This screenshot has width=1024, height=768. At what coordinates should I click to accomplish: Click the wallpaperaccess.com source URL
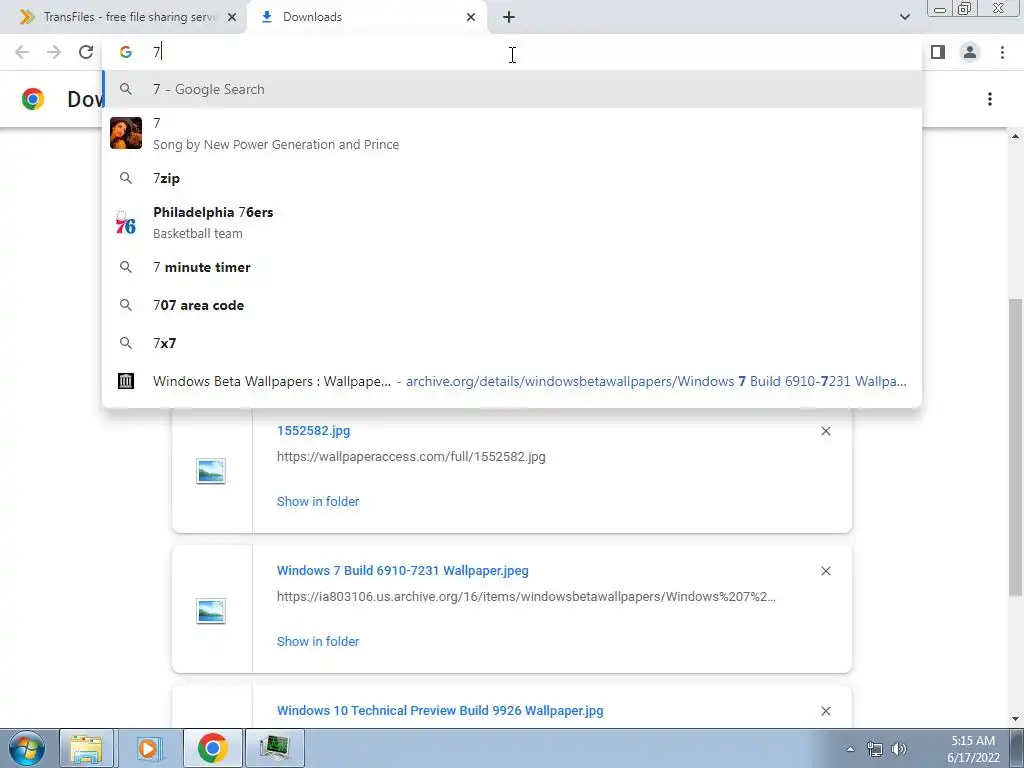tap(411, 456)
